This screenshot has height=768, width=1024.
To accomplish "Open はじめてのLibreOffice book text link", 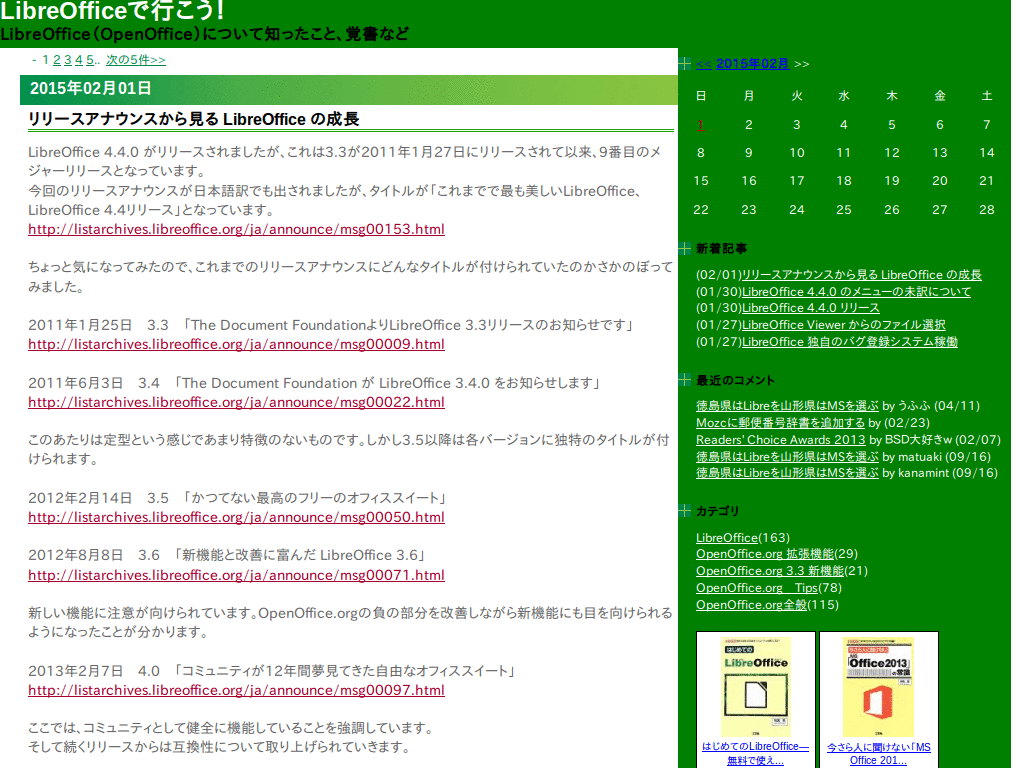I will [x=756, y=754].
